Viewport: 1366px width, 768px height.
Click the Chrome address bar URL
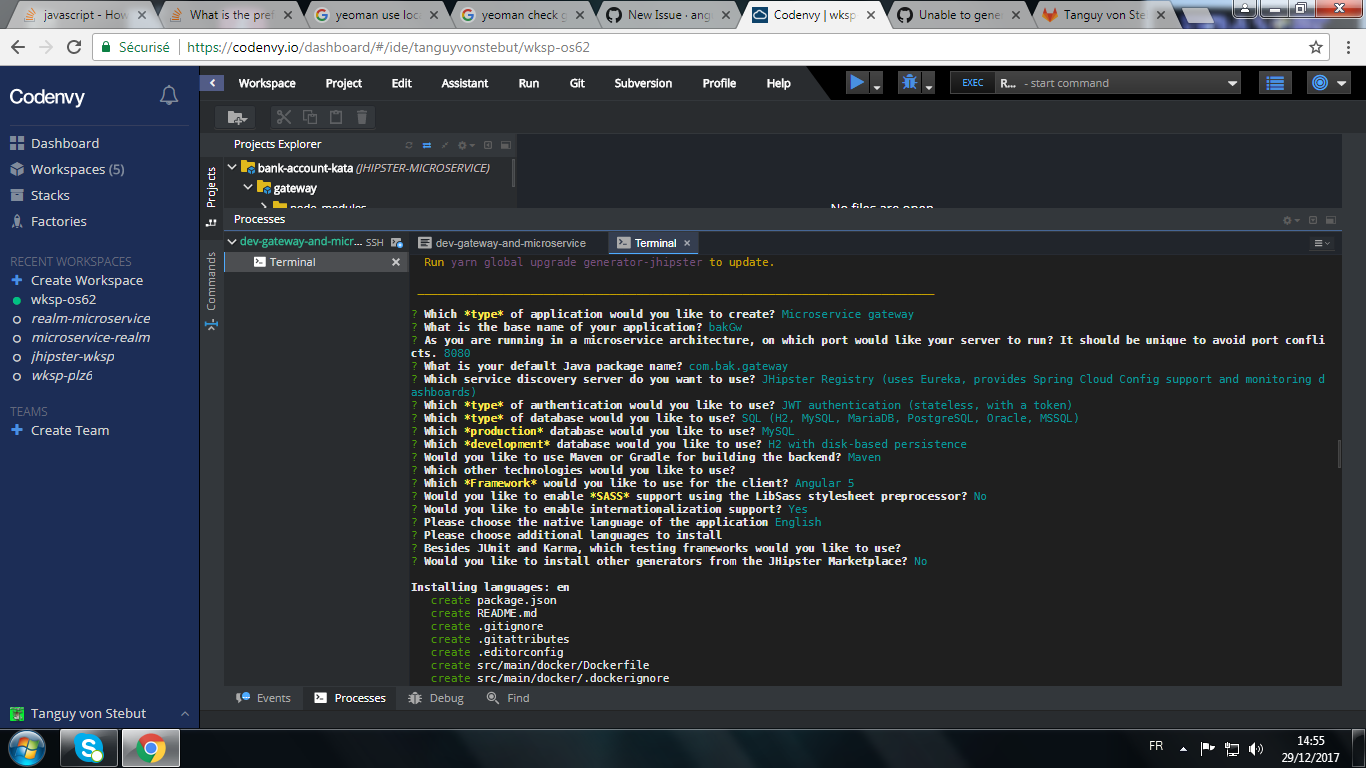[389, 47]
